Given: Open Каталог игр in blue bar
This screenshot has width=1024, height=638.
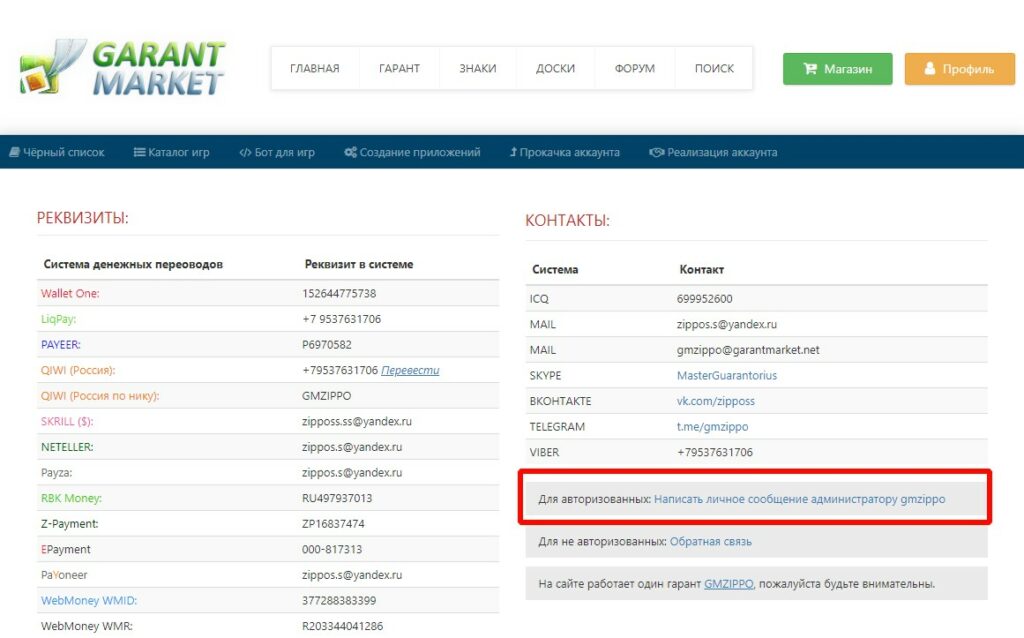Looking at the screenshot, I should click(171, 153).
